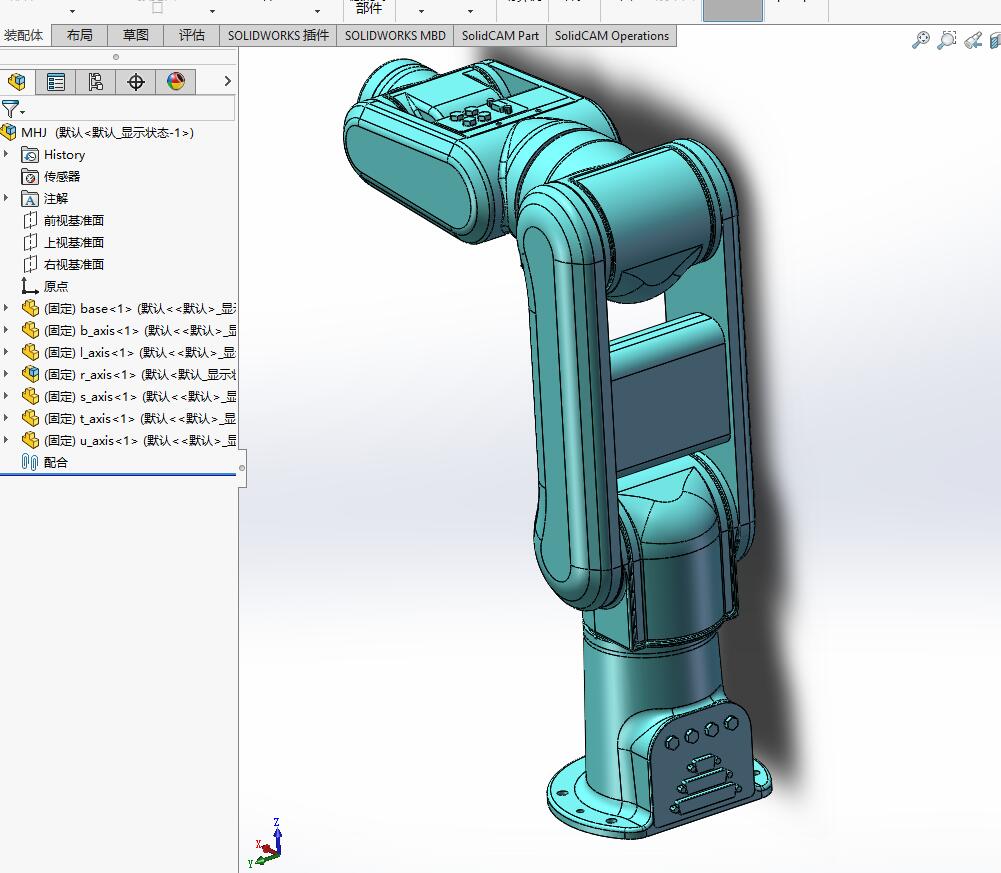This screenshot has width=1001, height=873.
Task: Select the History folder icon
Action: (x=30, y=155)
